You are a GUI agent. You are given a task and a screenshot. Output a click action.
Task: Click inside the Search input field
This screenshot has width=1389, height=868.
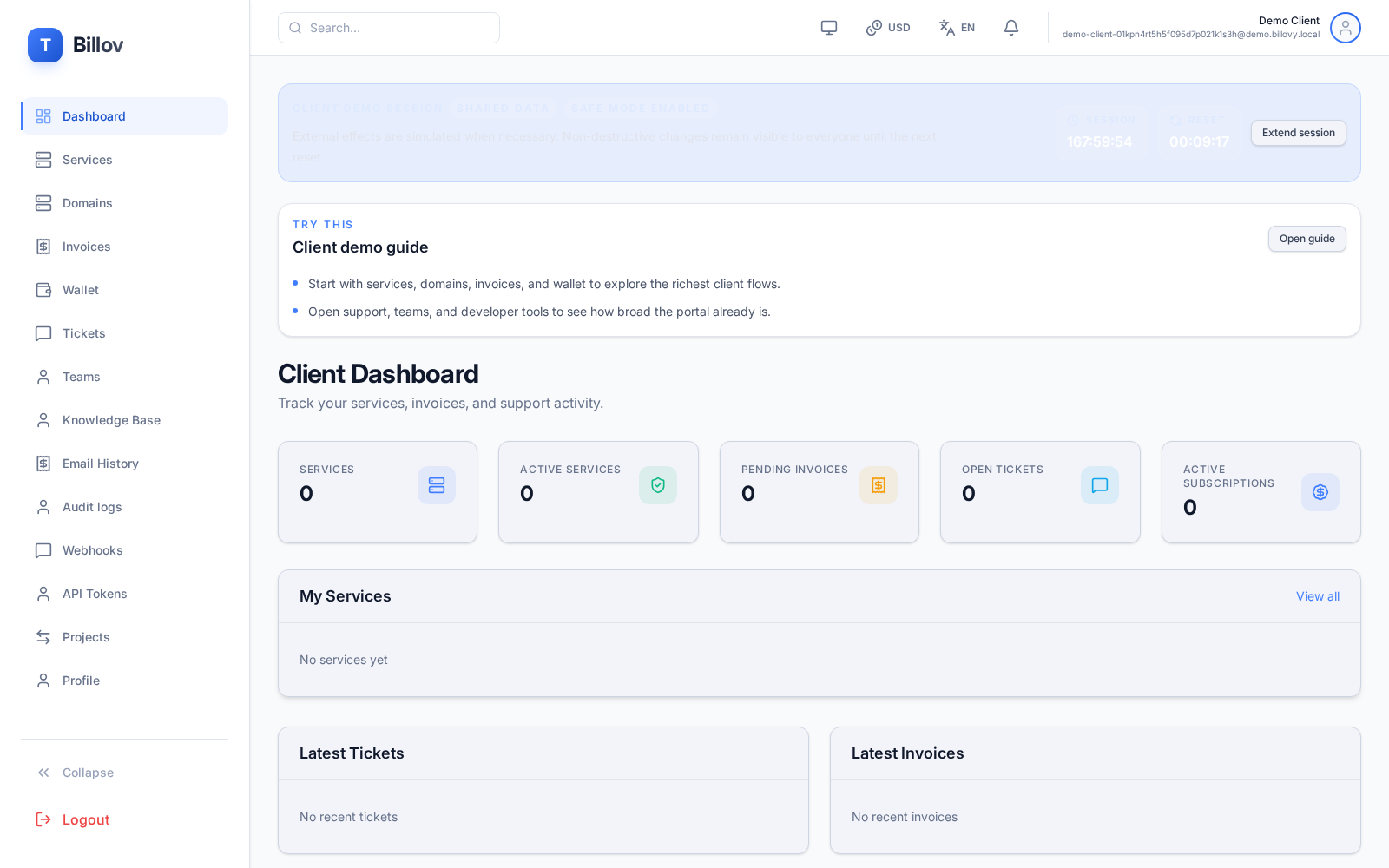[x=388, y=27]
